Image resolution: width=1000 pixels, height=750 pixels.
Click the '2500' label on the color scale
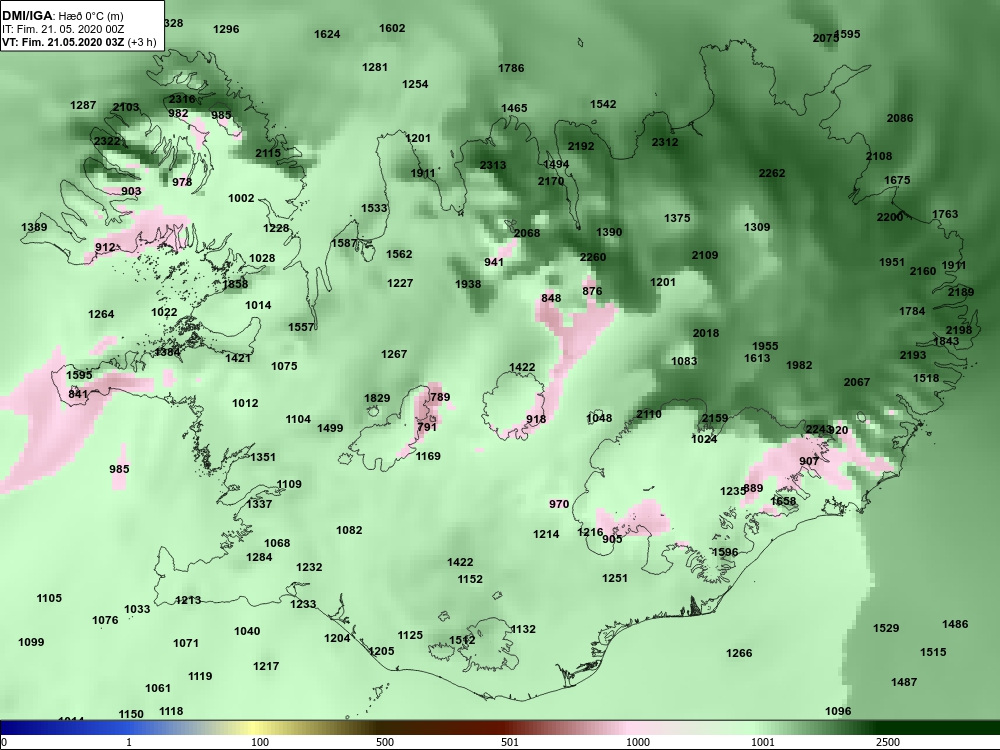888,742
